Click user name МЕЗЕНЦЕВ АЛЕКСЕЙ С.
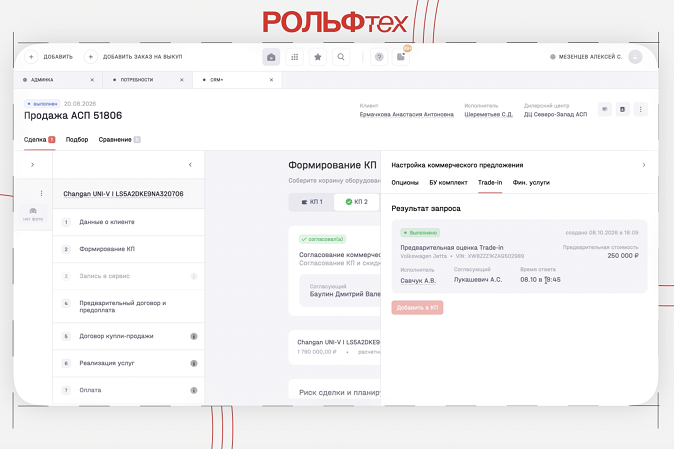Screen dimensions: 674x449 click(590, 57)
